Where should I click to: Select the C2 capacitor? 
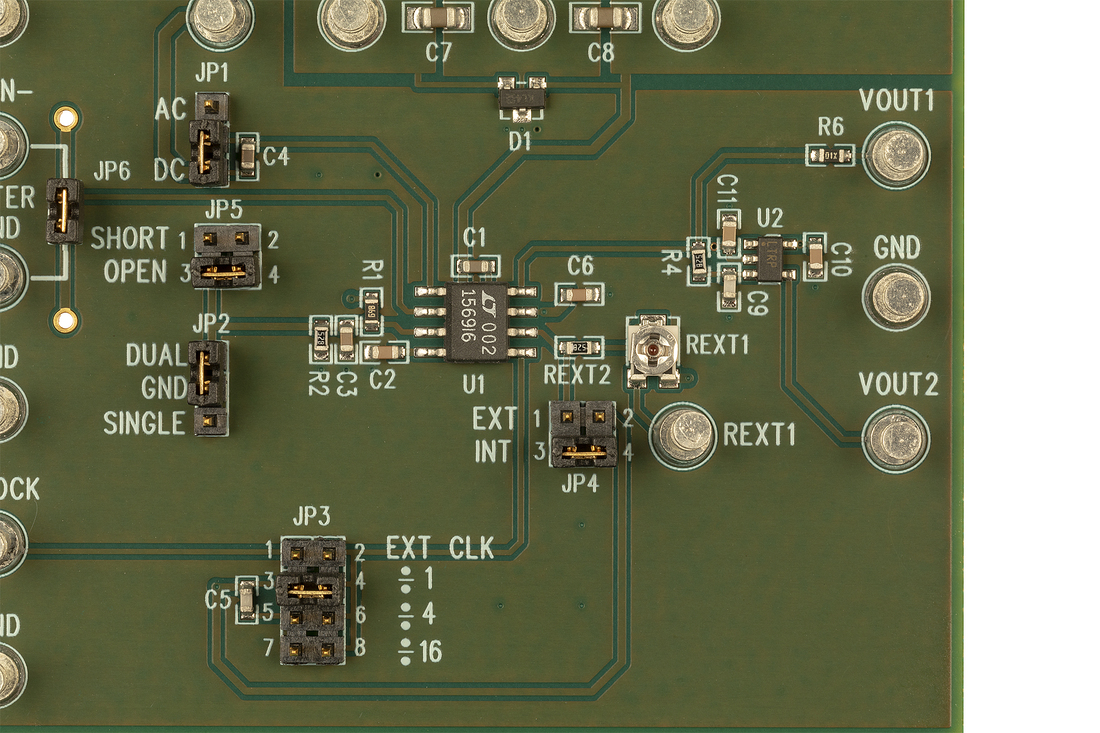click(384, 352)
